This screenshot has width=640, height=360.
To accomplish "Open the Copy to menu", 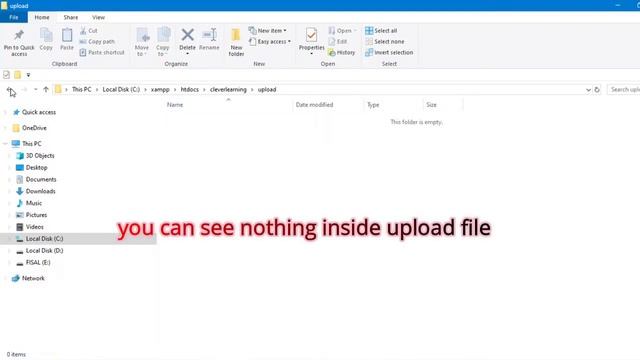I will point(163,42).
